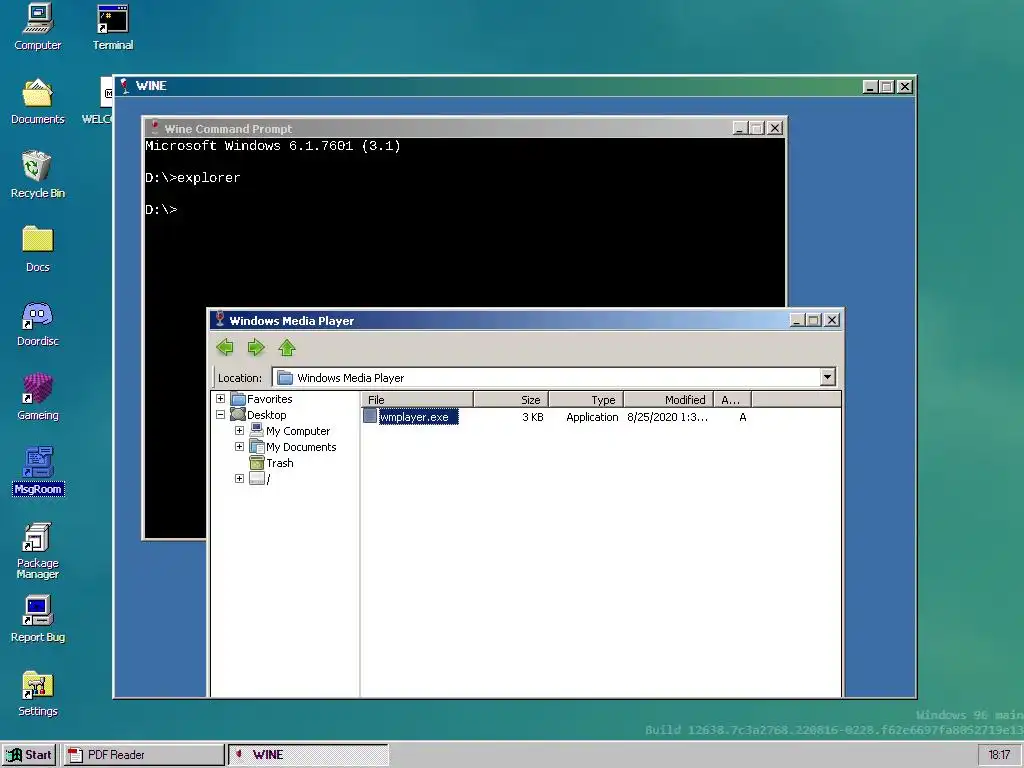Screen dimensions: 1024x768
Task: Click the taskbar clock showing 18:17
Action: click(x=999, y=755)
